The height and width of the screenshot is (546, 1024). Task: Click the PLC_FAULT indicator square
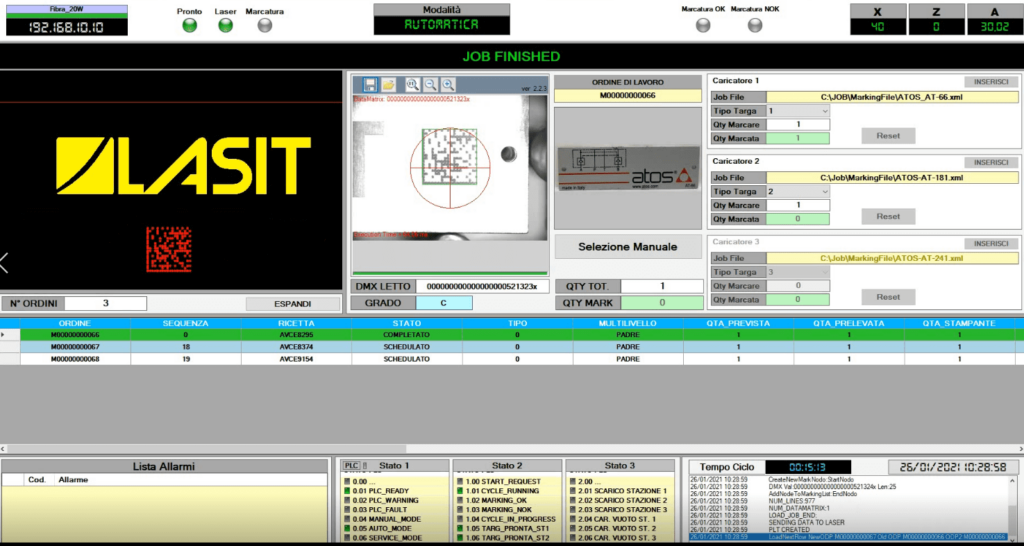[x=347, y=509]
